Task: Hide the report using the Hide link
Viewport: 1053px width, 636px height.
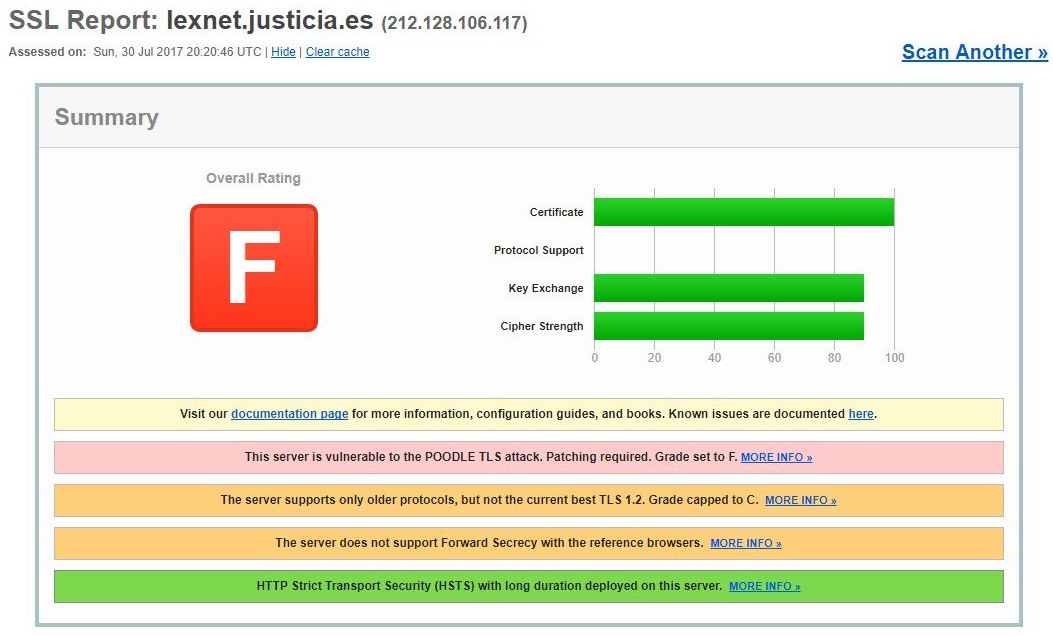Action: tap(283, 52)
